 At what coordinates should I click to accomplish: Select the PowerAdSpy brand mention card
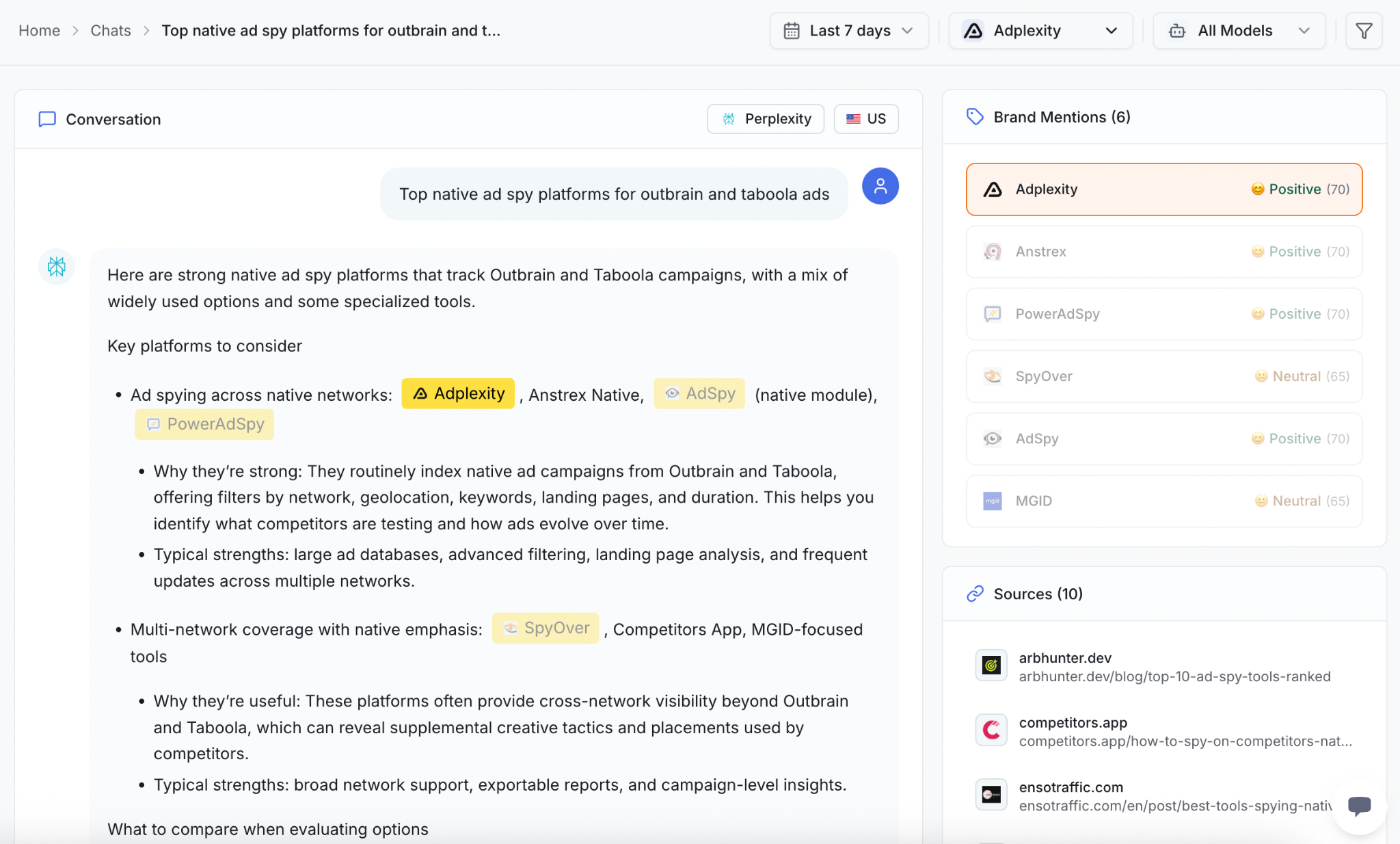1164,314
